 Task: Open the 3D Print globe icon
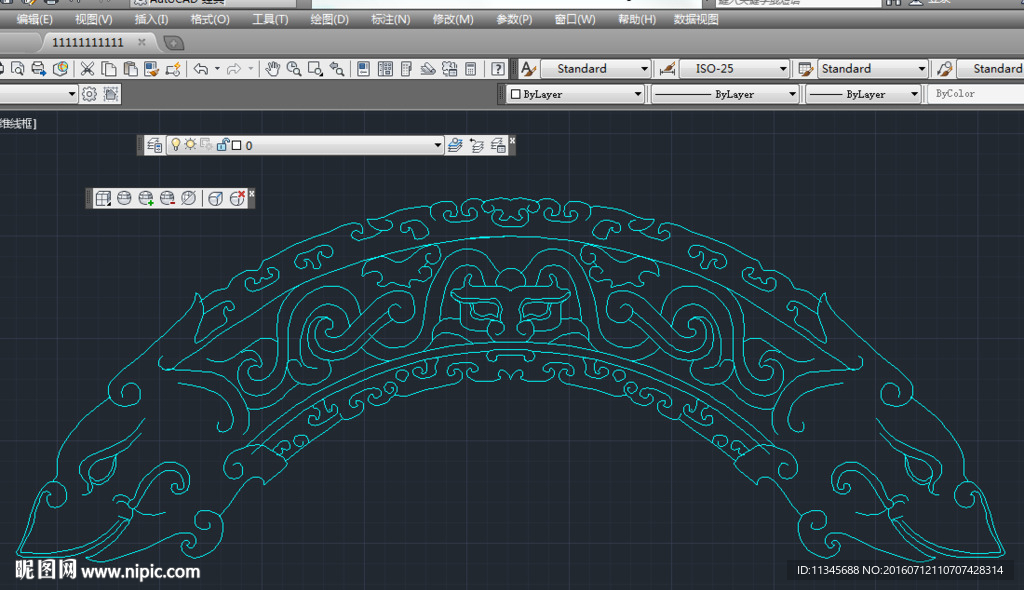[x=60, y=69]
